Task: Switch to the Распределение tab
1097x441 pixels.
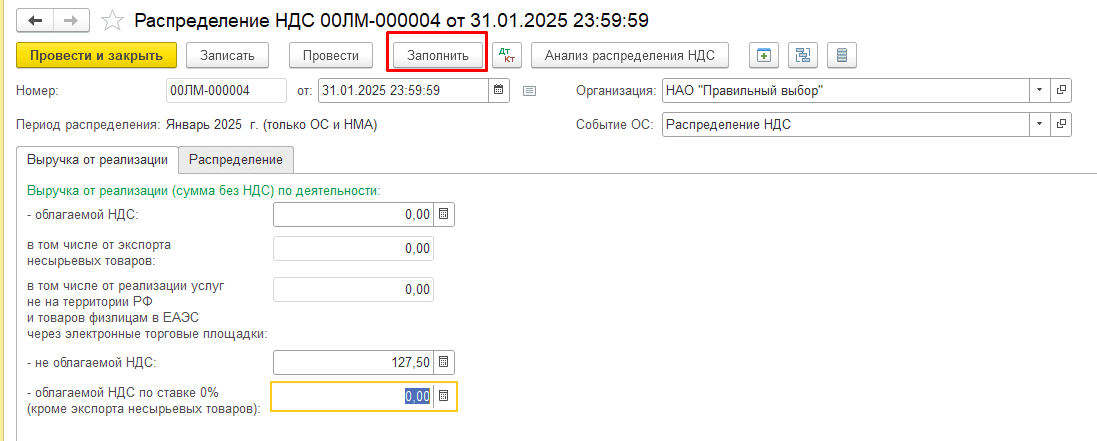Action: tap(236, 159)
